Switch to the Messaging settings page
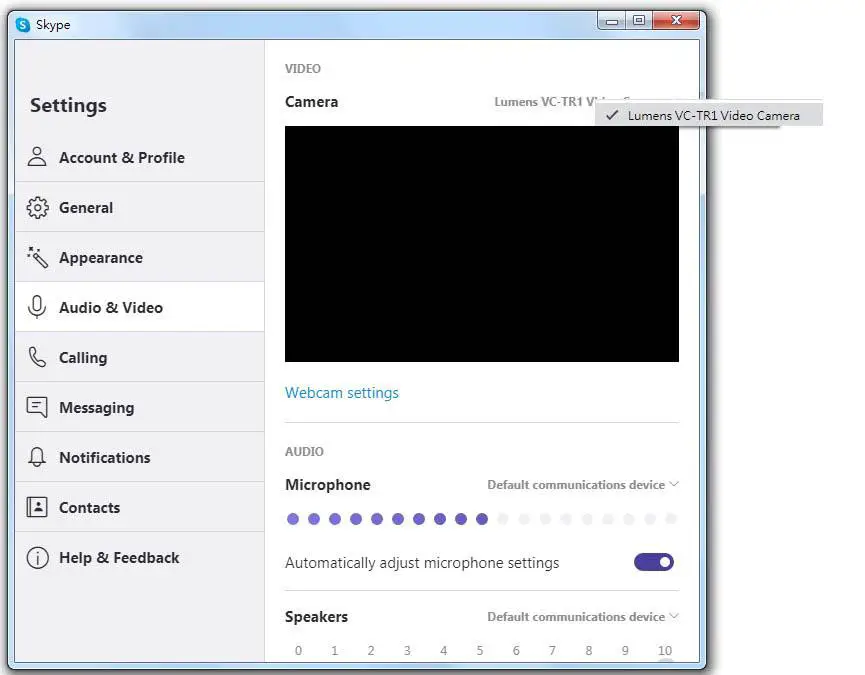The width and height of the screenshot is (865, 675). [96, 407]
